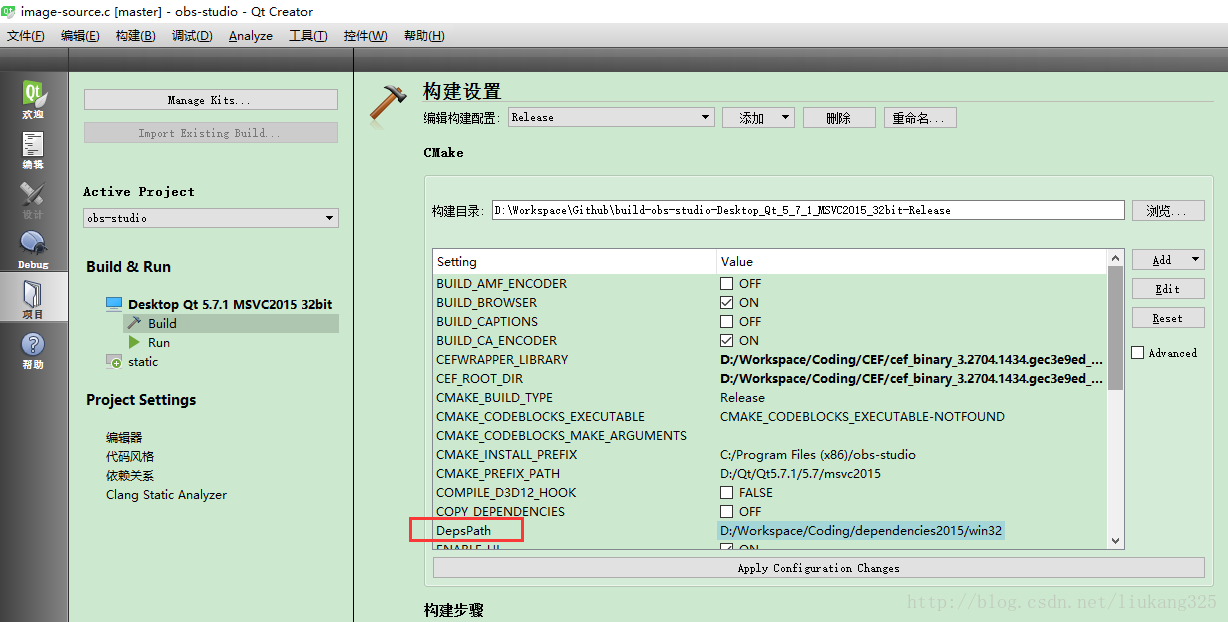Open the 控件(W) menu
This screenshot has height=622, width=1228.
[365, 36]
